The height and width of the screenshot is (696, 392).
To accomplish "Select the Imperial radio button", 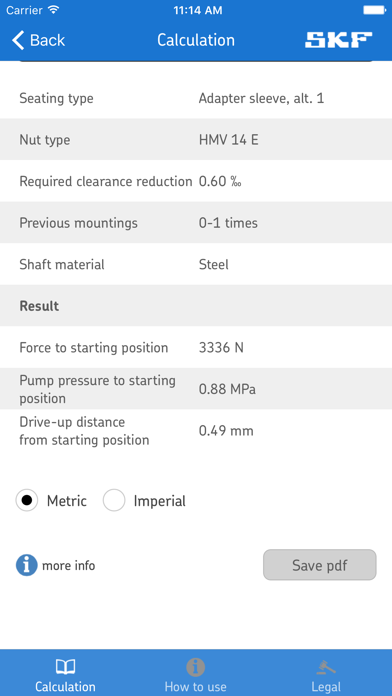I will click(114, 500).
